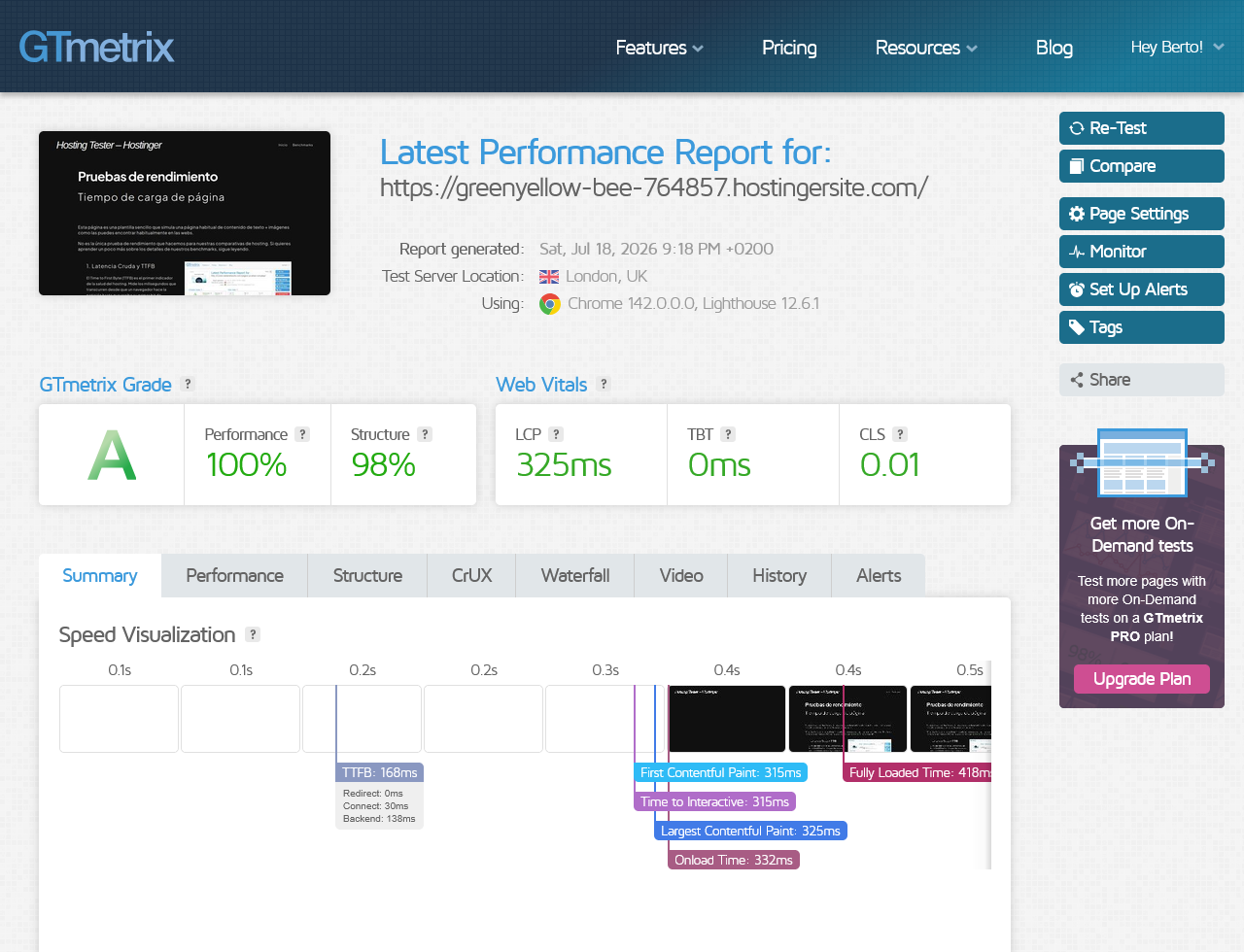Click the 100% Performance score
1244x952 pixels.
(246, 465)
